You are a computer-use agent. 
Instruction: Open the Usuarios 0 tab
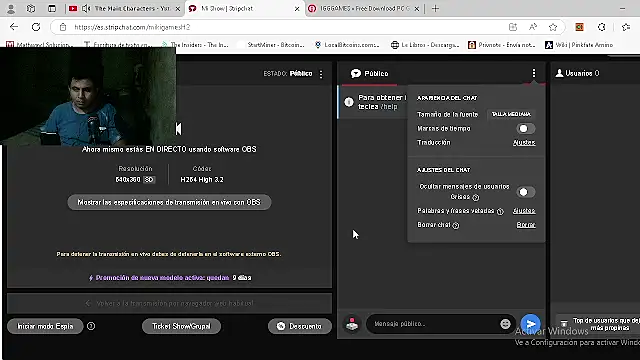(x=577, y=73)
